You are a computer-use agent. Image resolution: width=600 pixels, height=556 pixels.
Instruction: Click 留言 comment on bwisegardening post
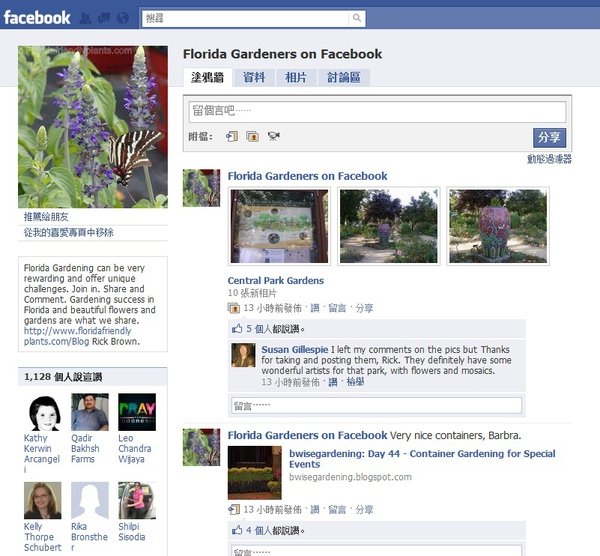pyautogui.click(x=337, y=510)
